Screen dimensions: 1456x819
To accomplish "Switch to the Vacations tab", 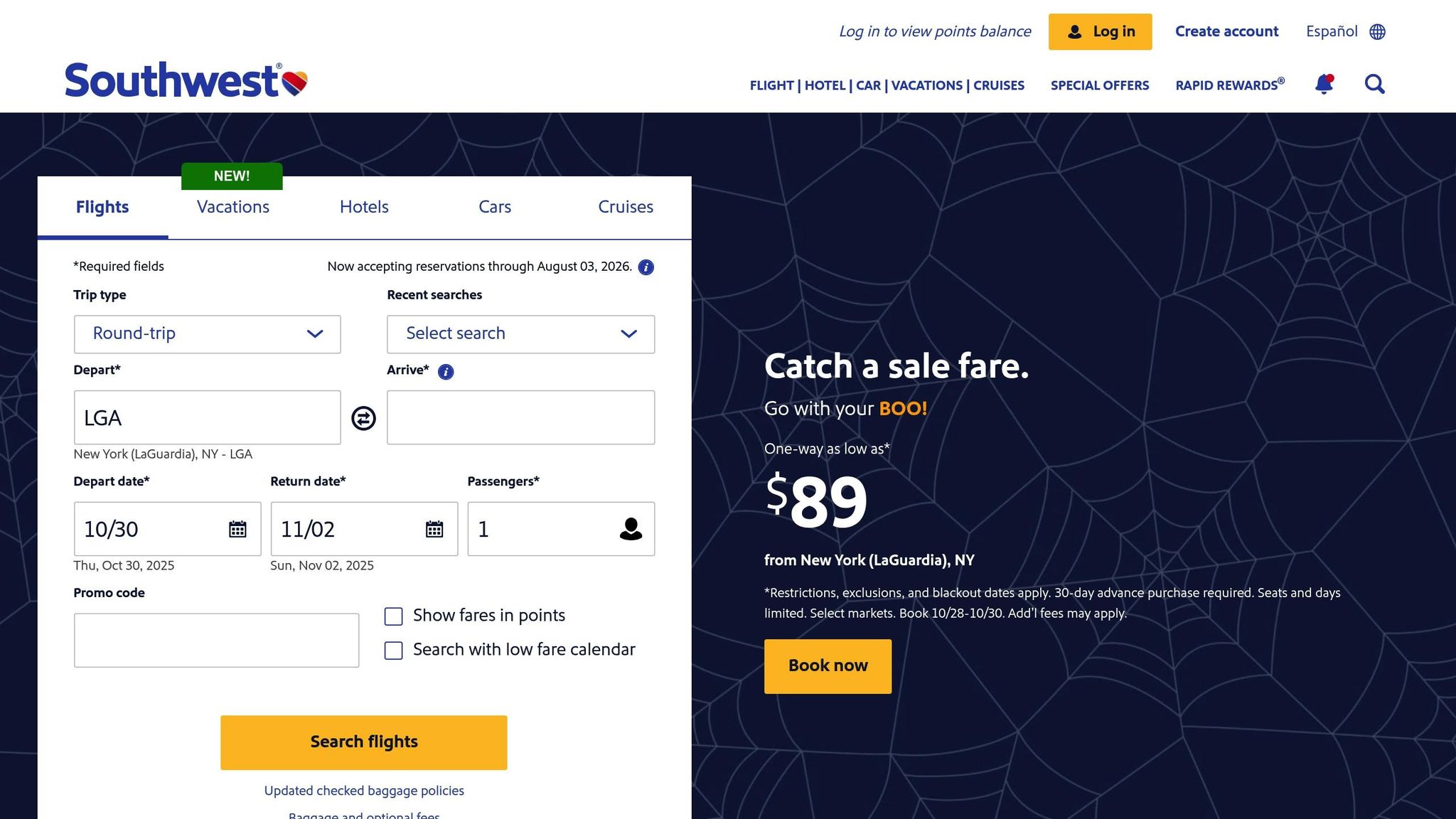I will click(x=233, y=207).
